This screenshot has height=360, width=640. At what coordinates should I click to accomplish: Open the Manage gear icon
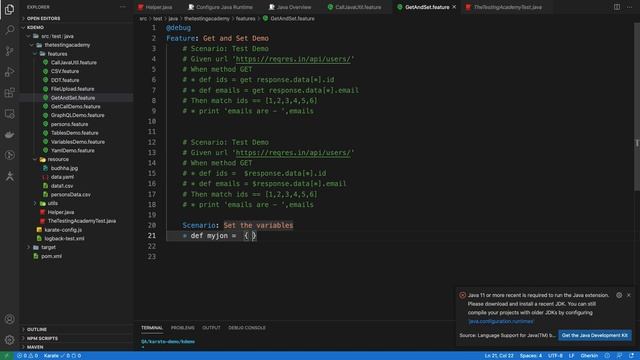tap(9, 340)
